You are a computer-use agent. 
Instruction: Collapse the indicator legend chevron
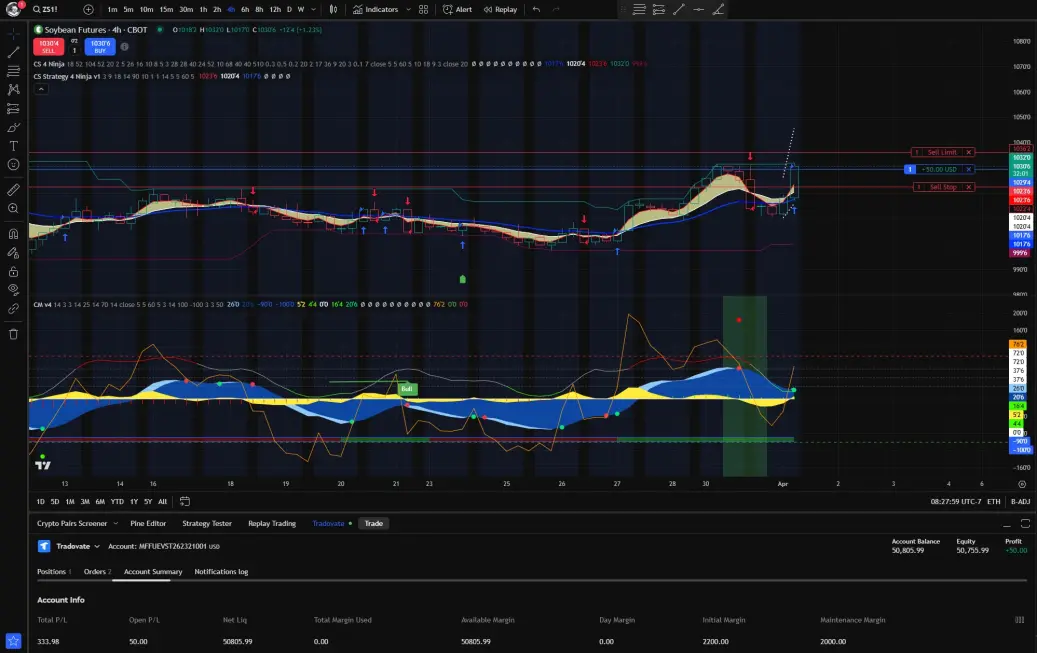tap(41, 89)
